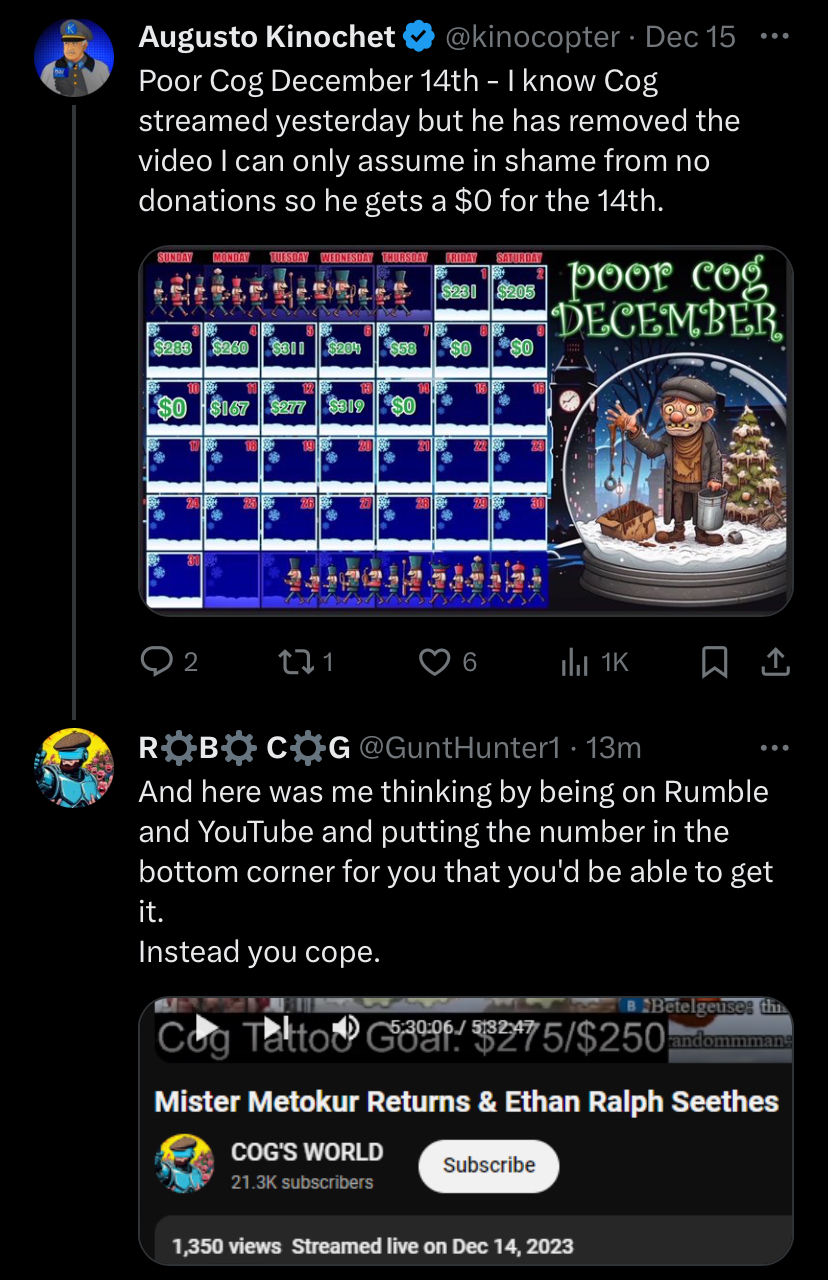Image resolution: width=828 pixels, height=1280 pixels.
Task: Click play button in video screenshot
Action: click(x=205, y=1027)
